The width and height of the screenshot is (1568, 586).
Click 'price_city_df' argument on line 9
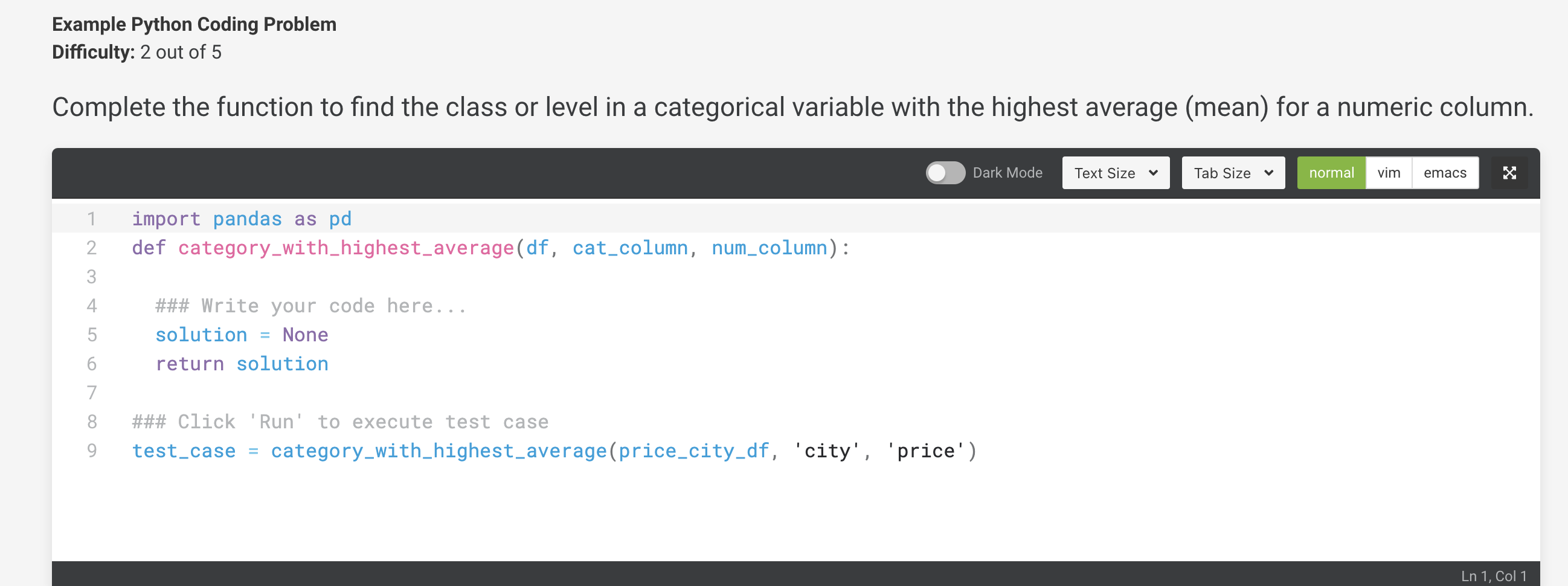click(x=694, y=451)
